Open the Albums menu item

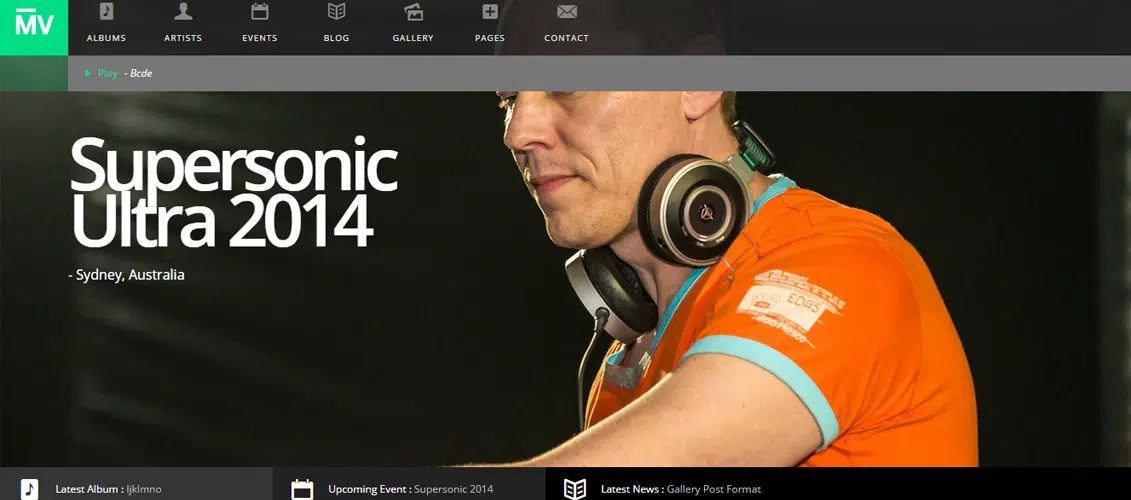pos(106,38)
